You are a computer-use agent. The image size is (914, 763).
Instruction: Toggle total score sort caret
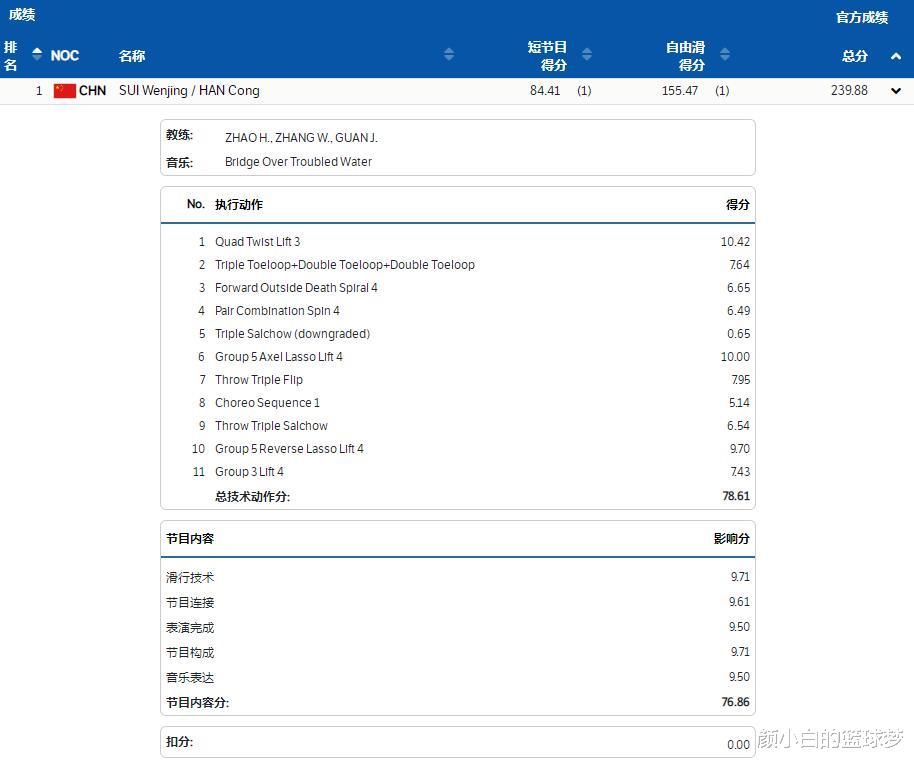click(x=896, y=56)
